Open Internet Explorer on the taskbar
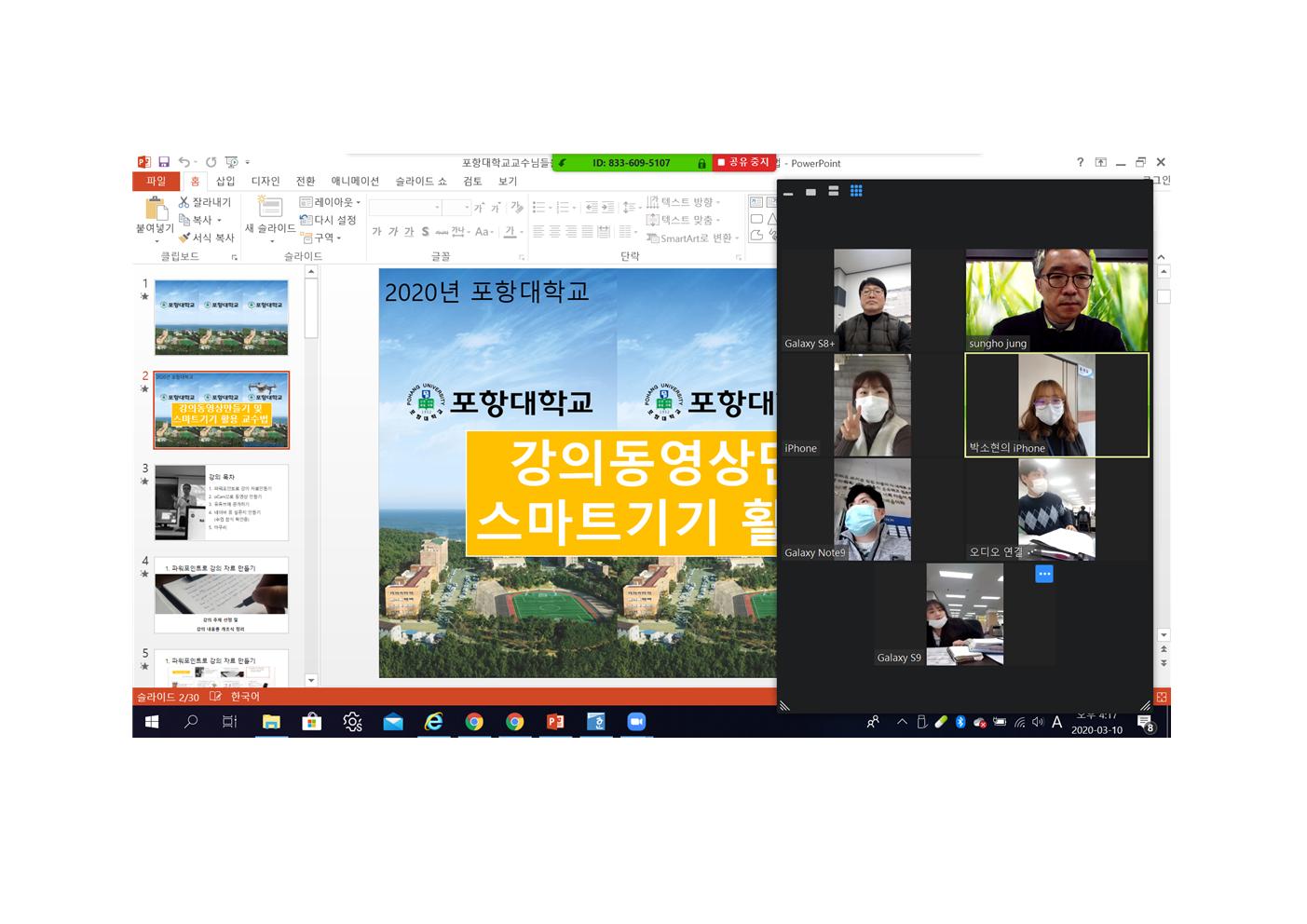The image size is (1307, 924). click(x=433, y=722)
